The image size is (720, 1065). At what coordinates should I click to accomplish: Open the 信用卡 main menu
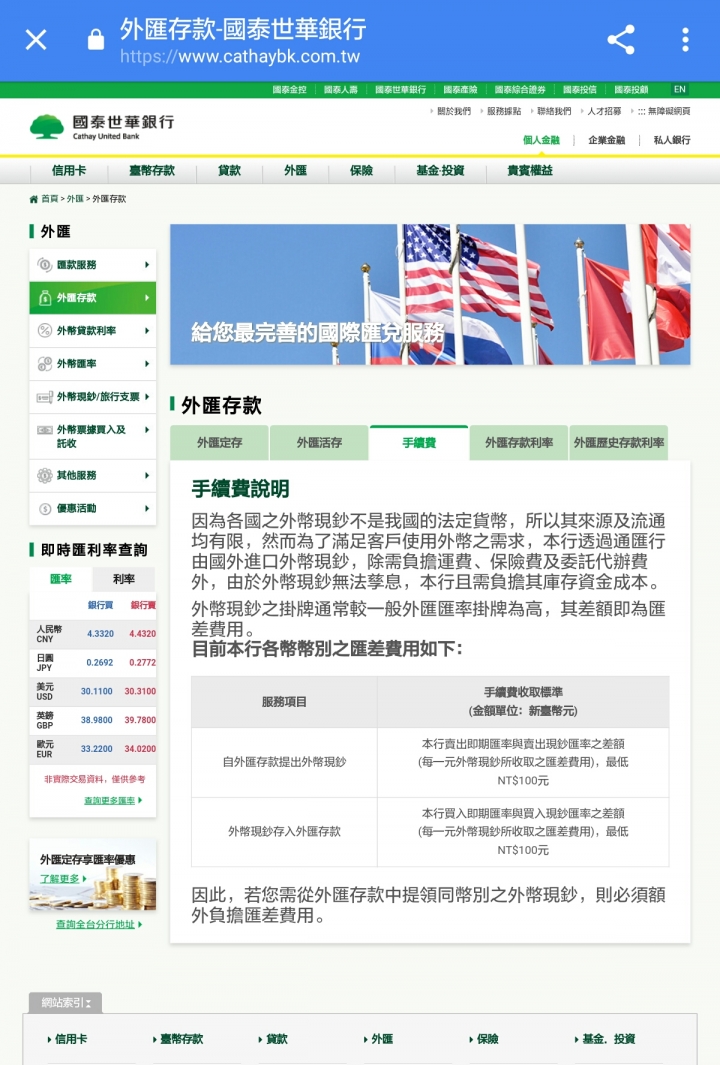(x=69, y=170)
